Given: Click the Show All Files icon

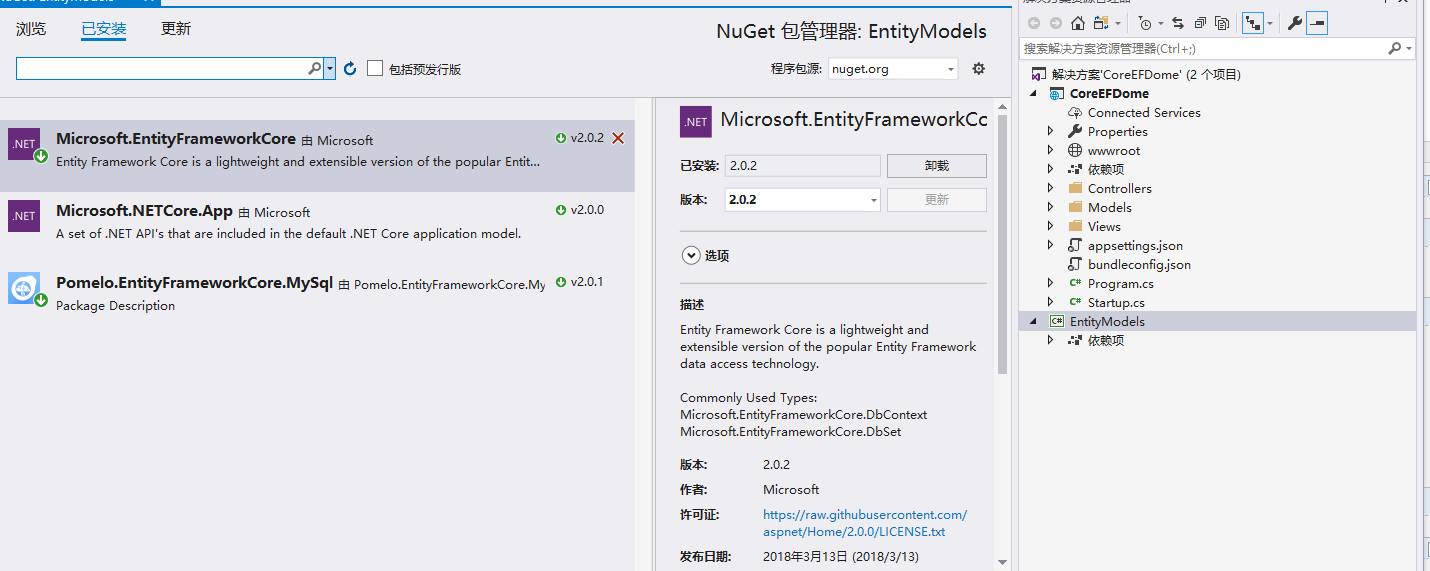Looking at the screenshot, I should pyautogui.click(x=1221, y=23).
